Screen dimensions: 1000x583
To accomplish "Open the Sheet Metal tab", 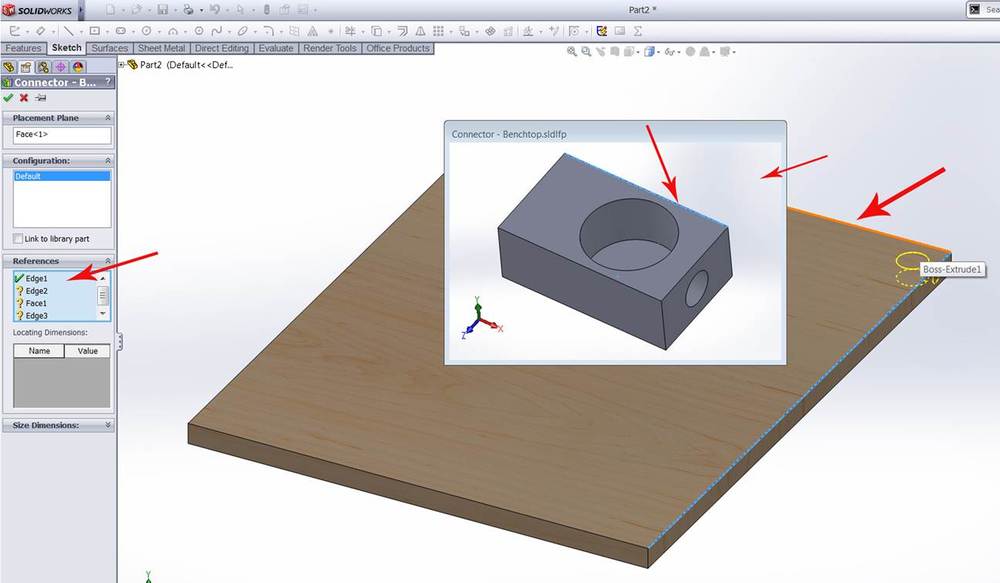I will (161, 48).
